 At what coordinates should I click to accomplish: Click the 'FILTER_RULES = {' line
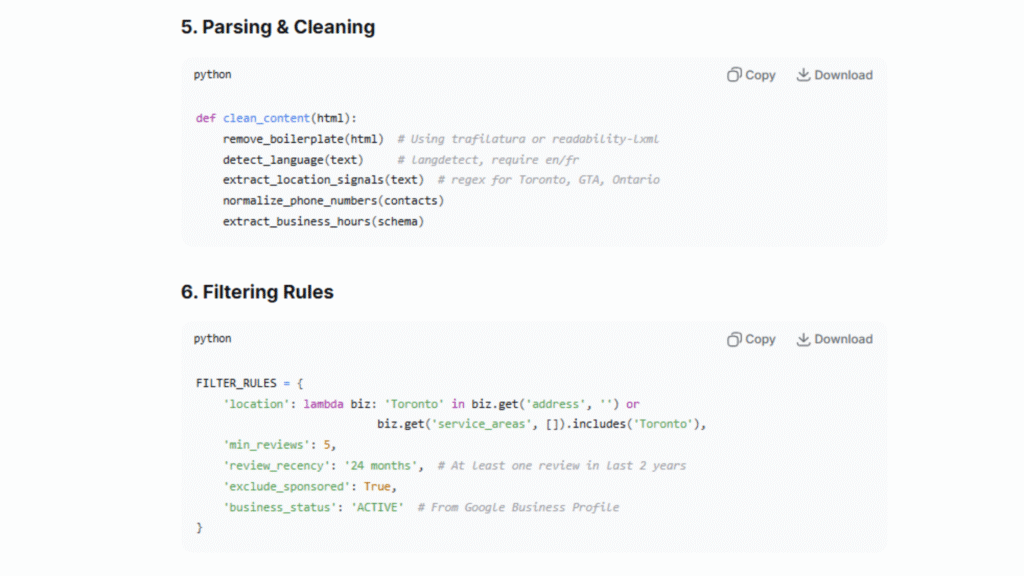coord(250,383)
